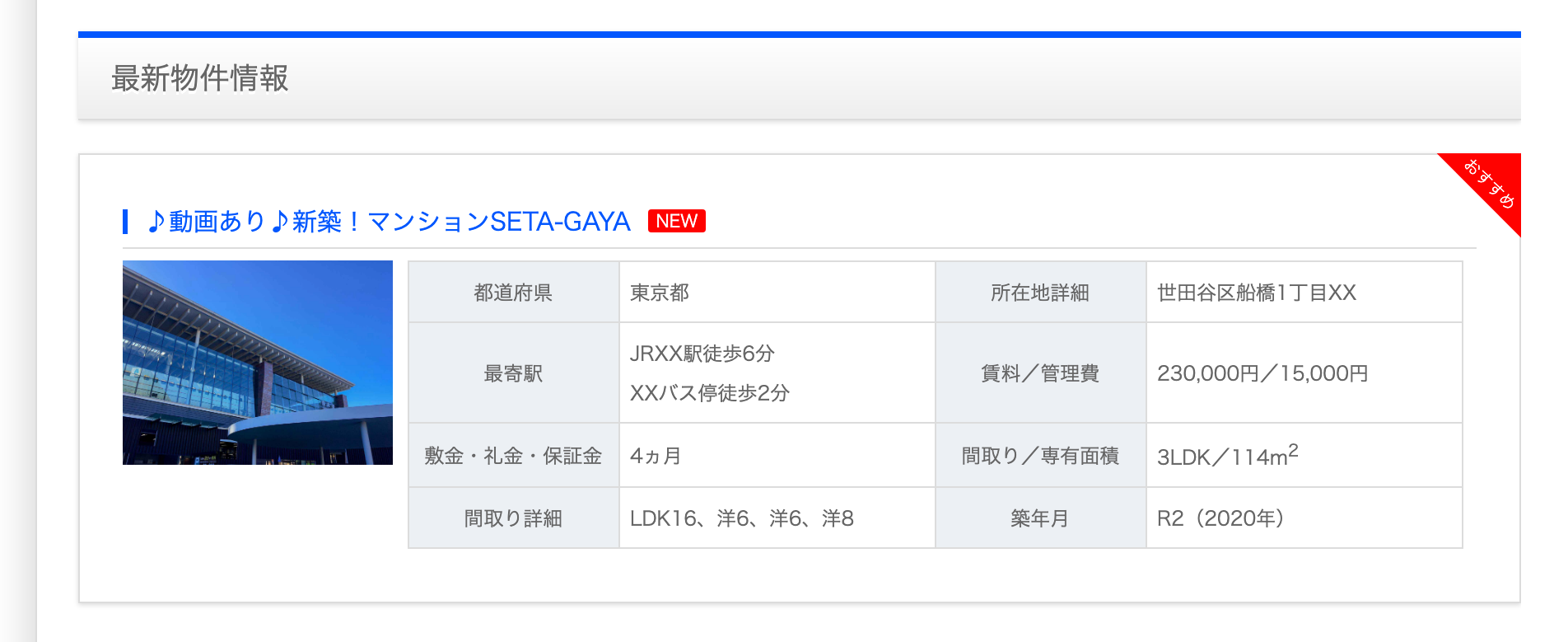Select the 所在地詳細 header cell
The height and width of the screenshot is (642, 1568).
point(1041,293)
